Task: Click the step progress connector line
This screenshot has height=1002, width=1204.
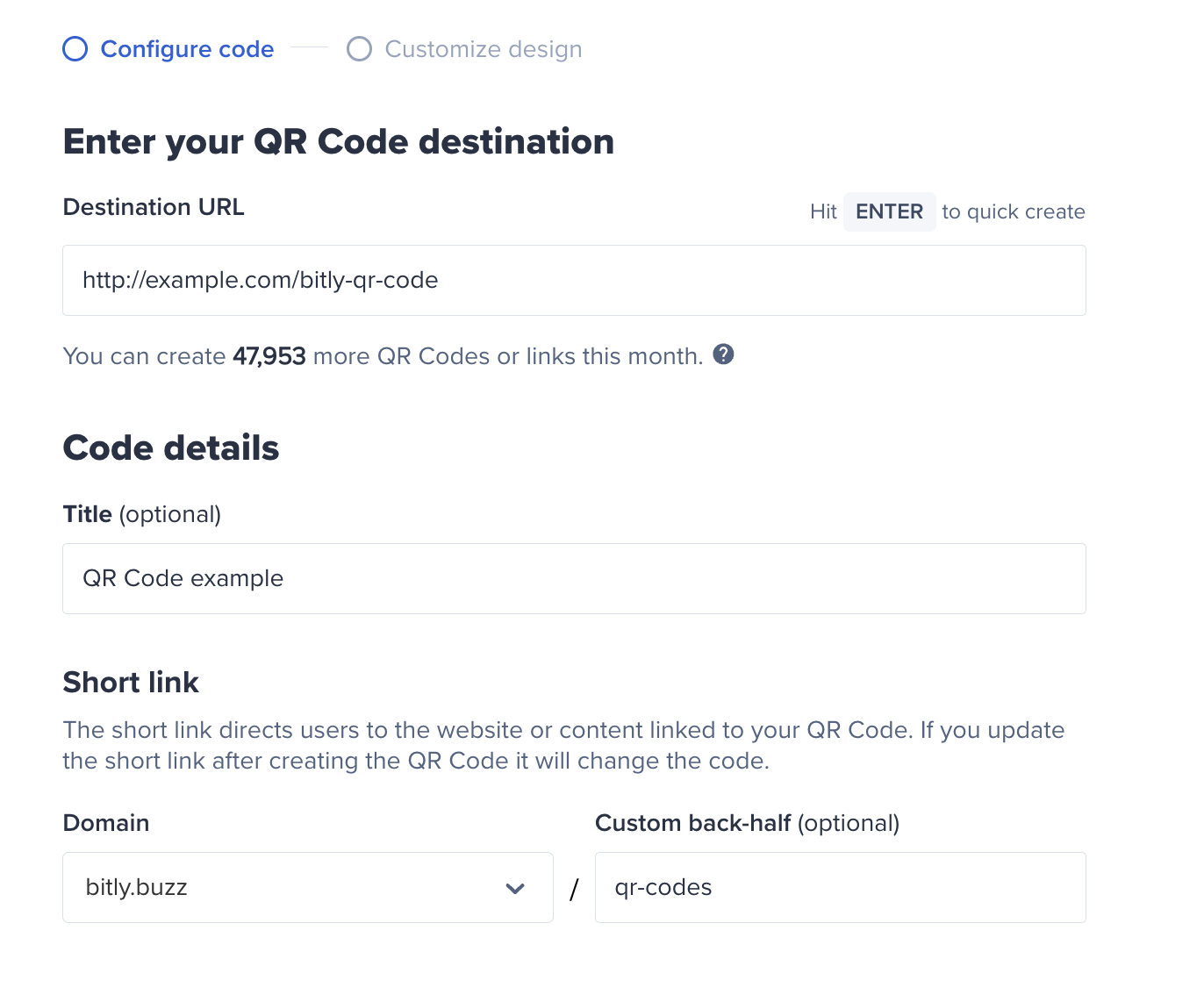Action: [x=309, y=49]
